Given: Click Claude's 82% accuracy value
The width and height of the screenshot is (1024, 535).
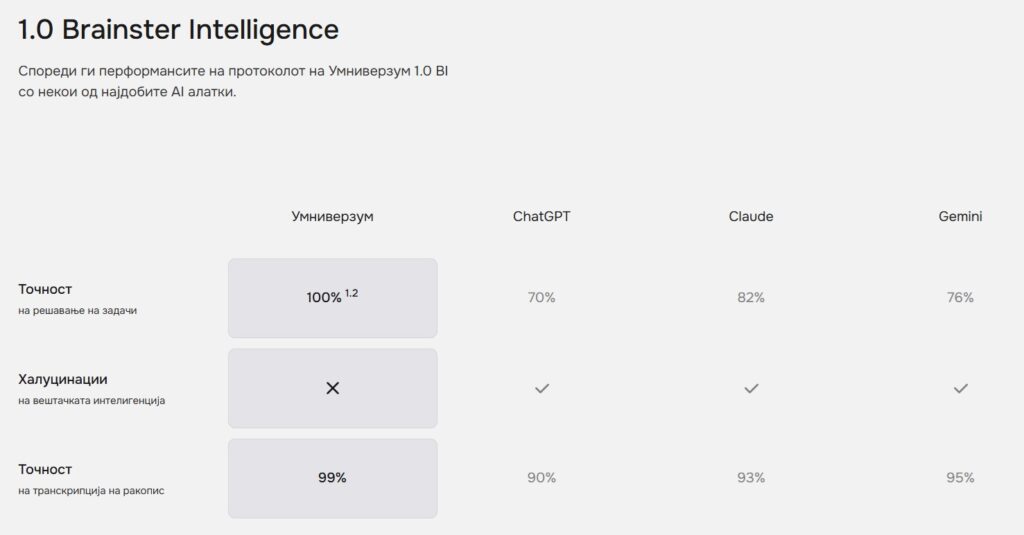Looking at the screenshot, I should [751, 298].
